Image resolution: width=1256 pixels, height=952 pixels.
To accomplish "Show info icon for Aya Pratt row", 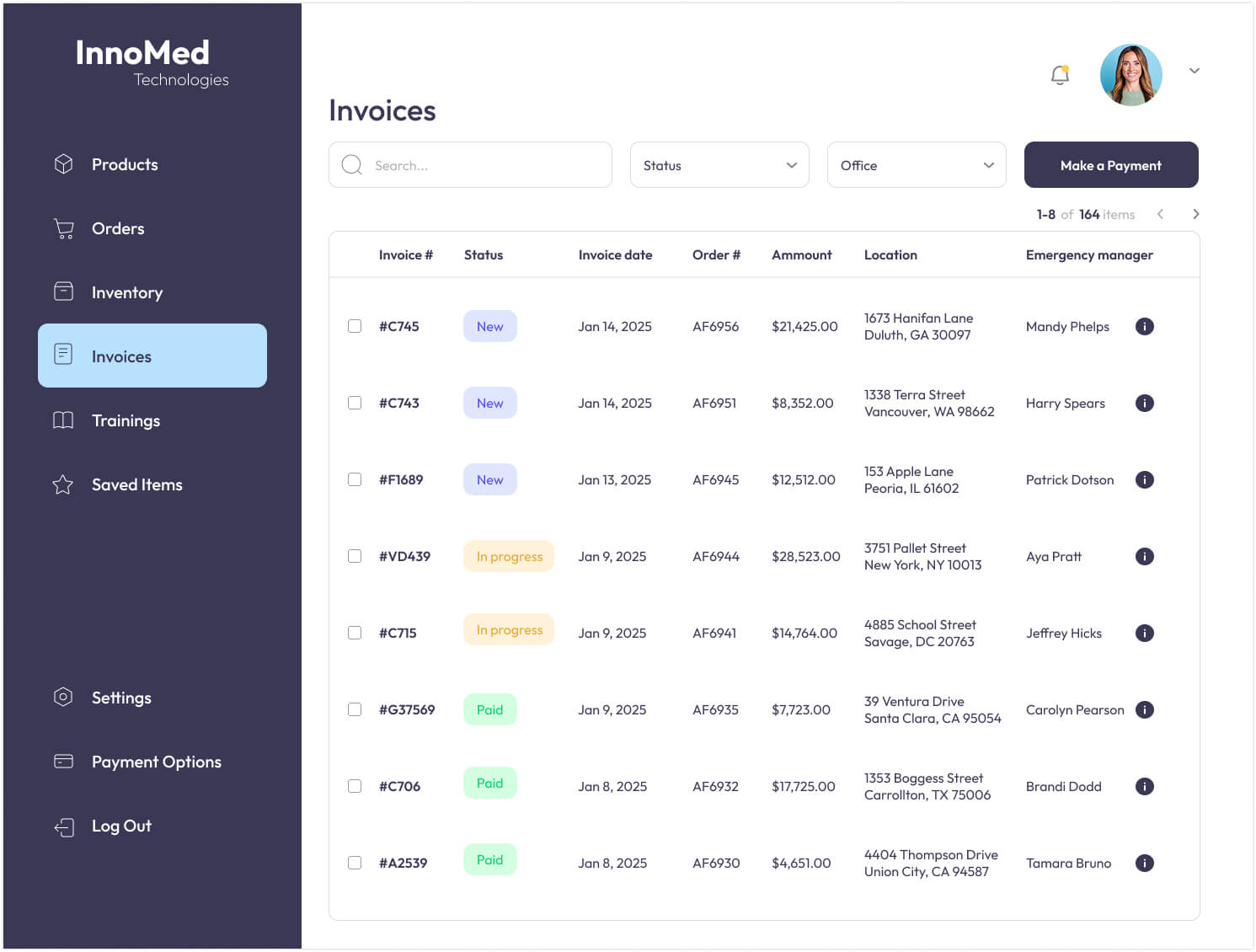I will pos(1144,557).
